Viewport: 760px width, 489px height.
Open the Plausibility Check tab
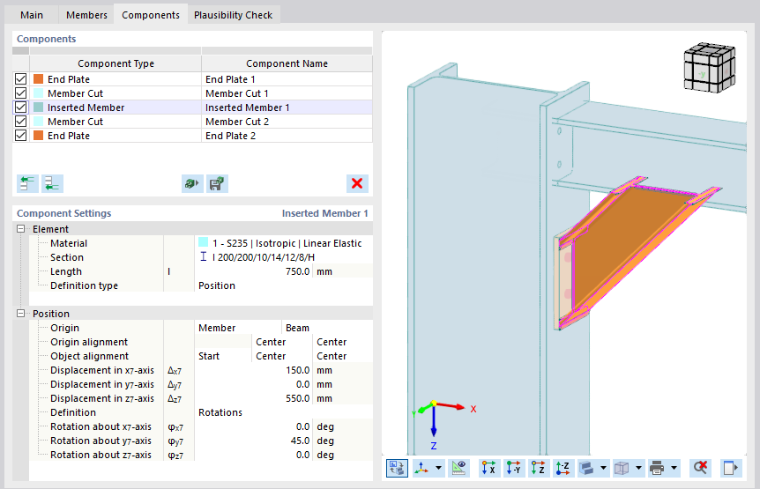click(233, 15)
